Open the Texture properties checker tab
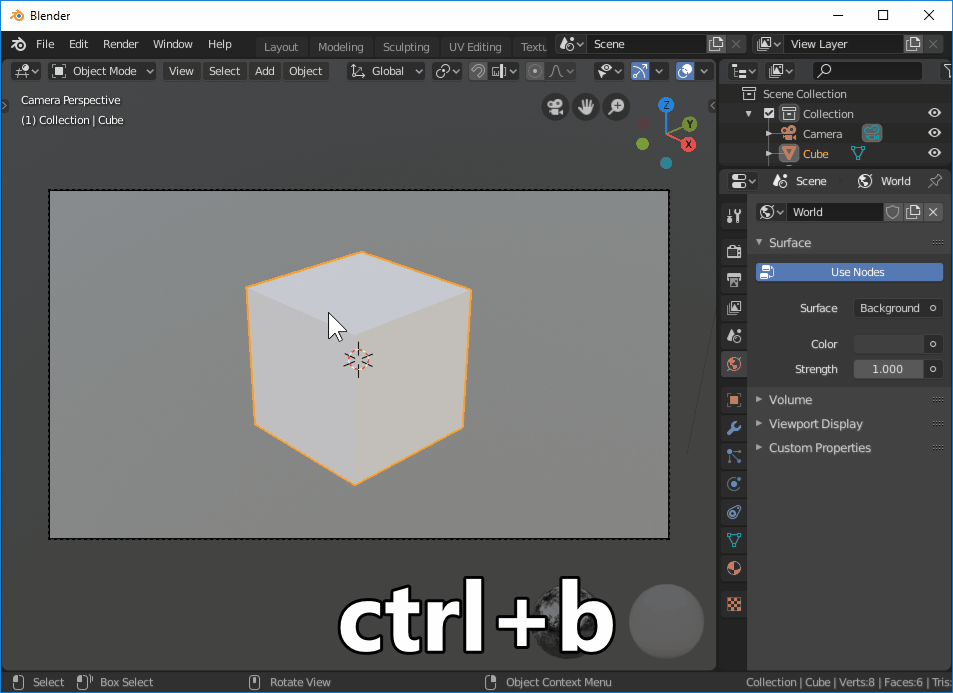This screenshot has width=953, height=693. tap(733, 603)
